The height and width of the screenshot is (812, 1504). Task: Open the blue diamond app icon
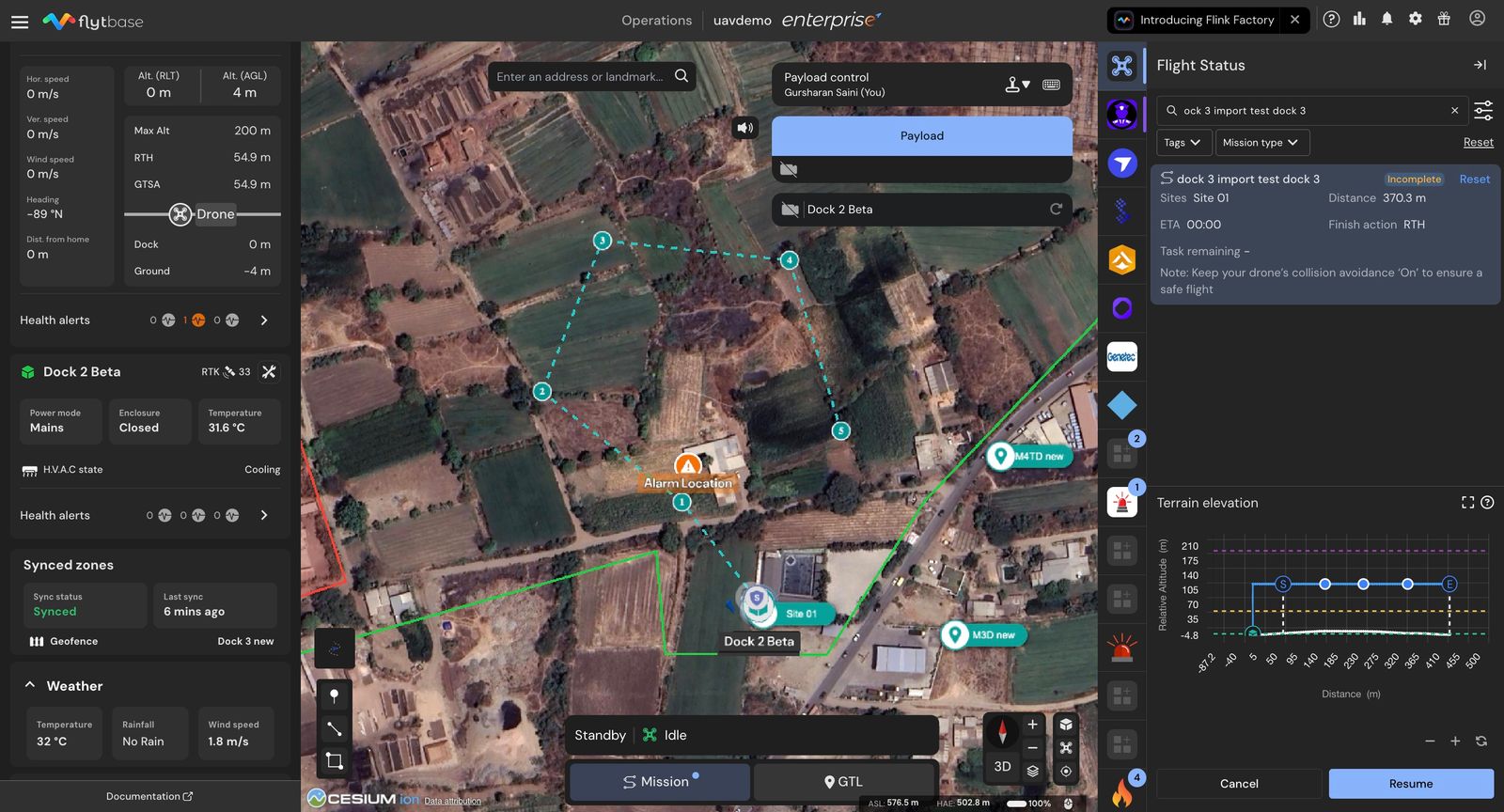[x=1122, y=405]
